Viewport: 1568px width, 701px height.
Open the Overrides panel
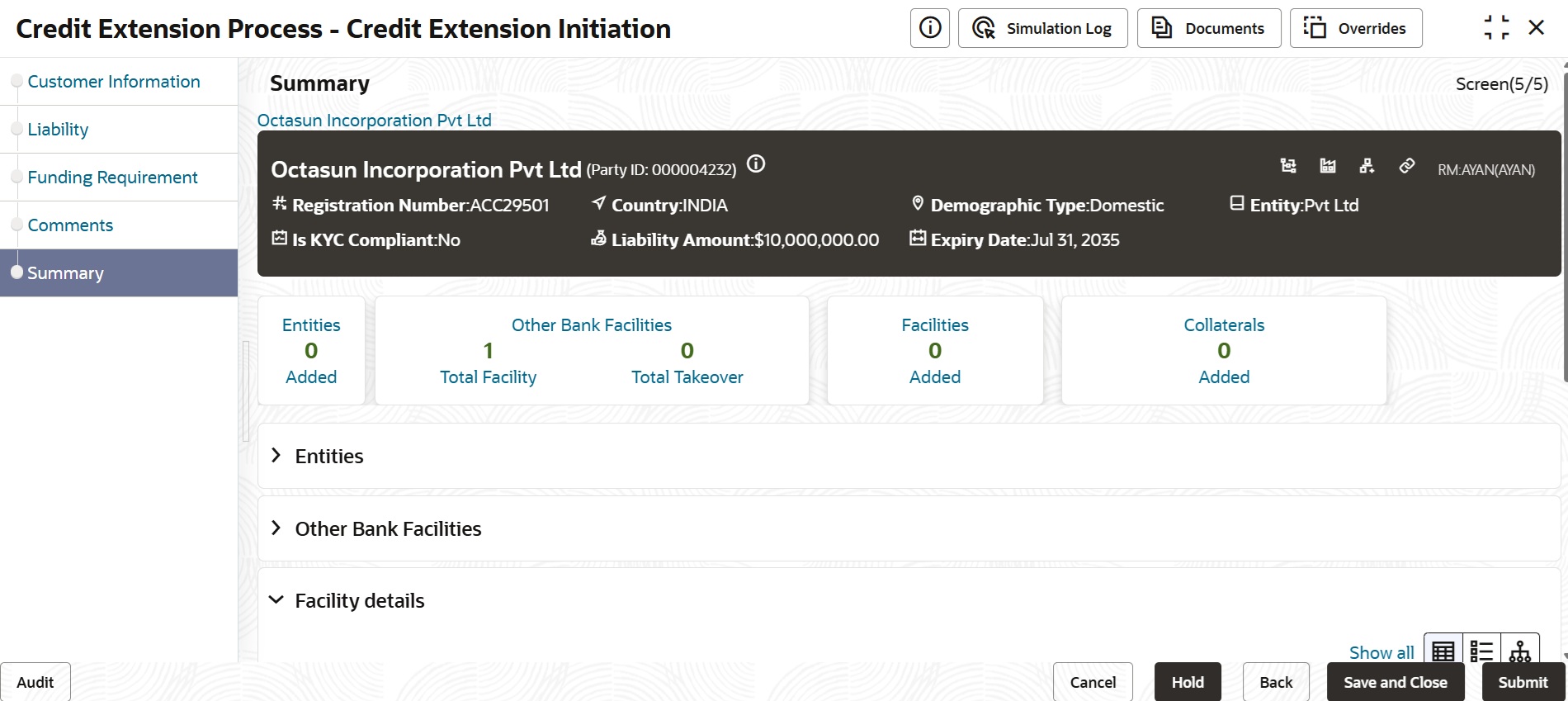tap(1356, 28)
